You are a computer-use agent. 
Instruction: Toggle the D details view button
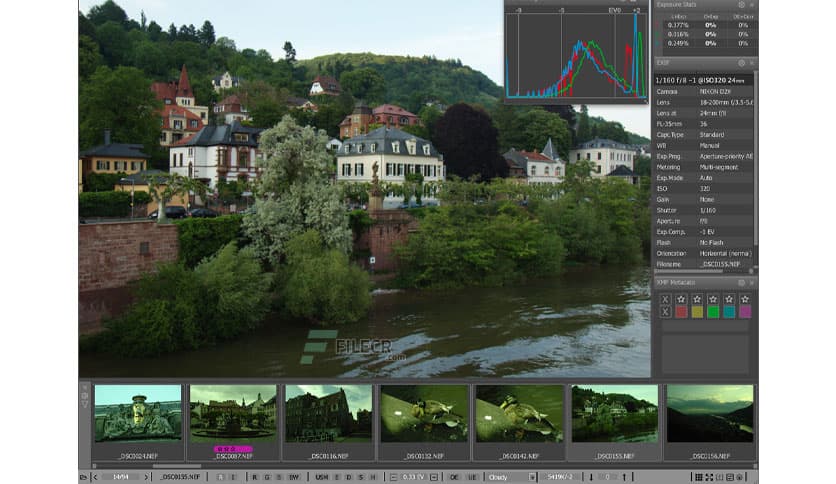click(349, 477)
